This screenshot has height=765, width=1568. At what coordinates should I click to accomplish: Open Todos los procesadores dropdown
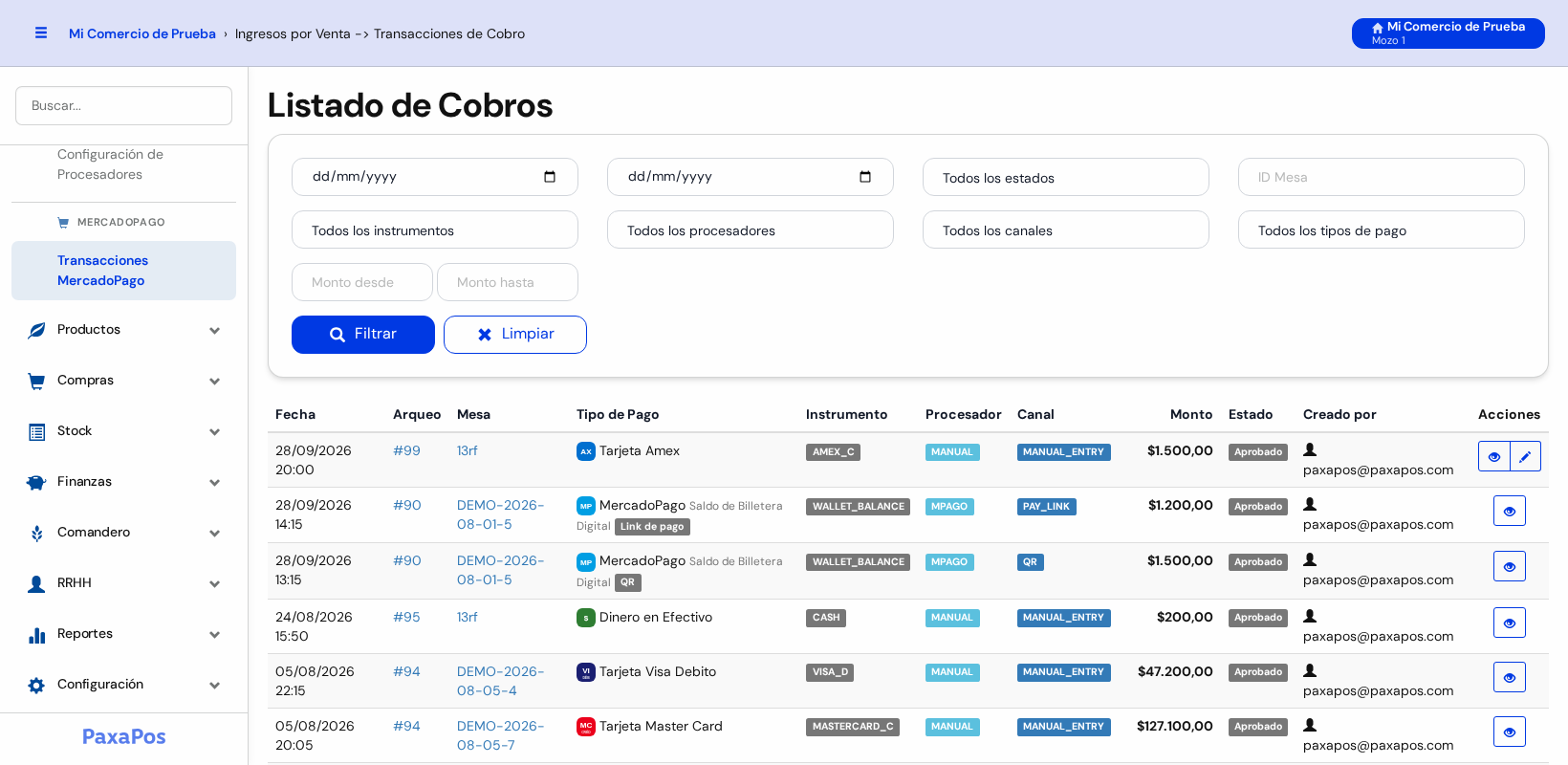(751, 229)
